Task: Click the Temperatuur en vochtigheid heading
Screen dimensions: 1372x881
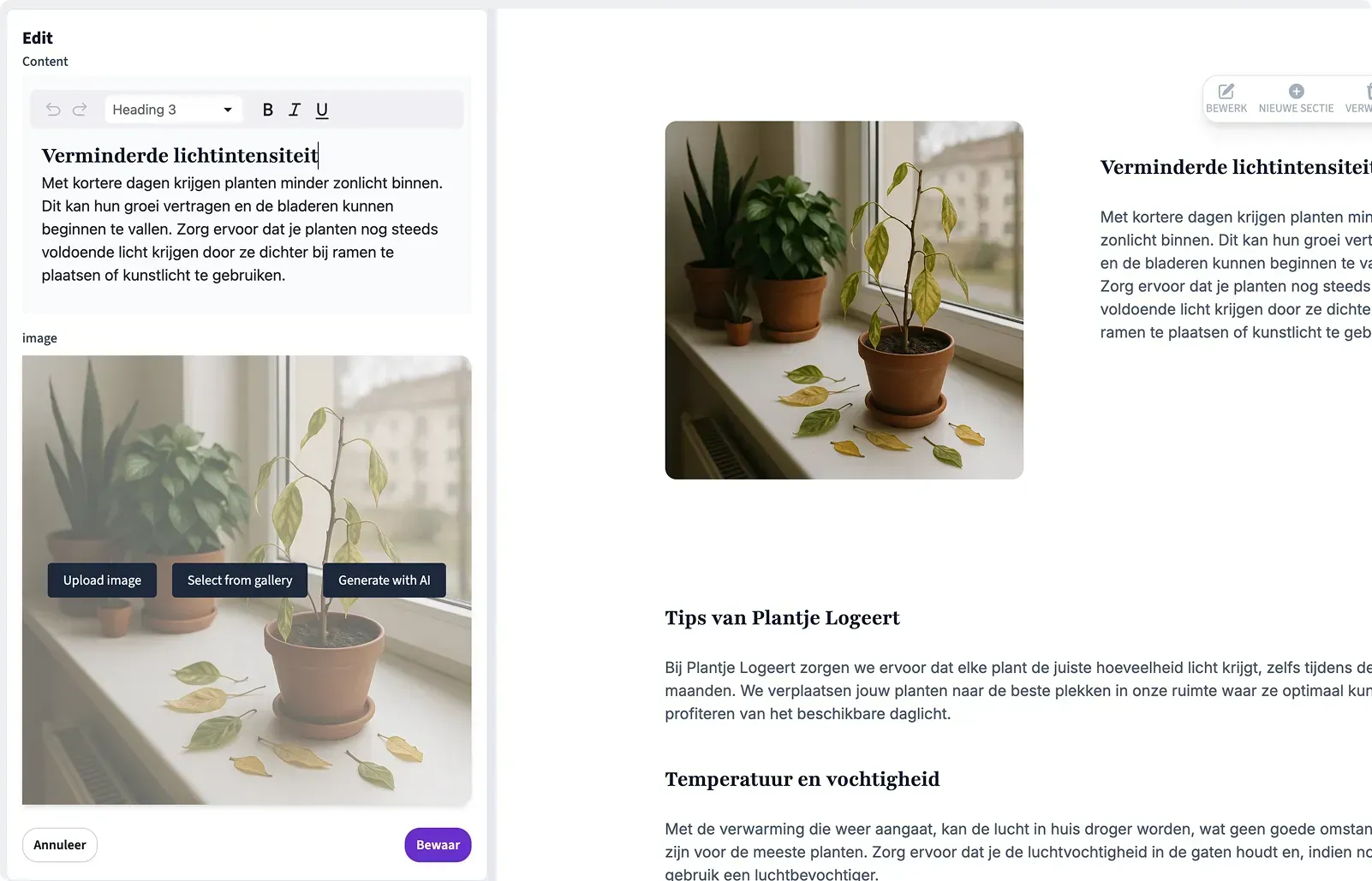Action: tap(802, 779)
